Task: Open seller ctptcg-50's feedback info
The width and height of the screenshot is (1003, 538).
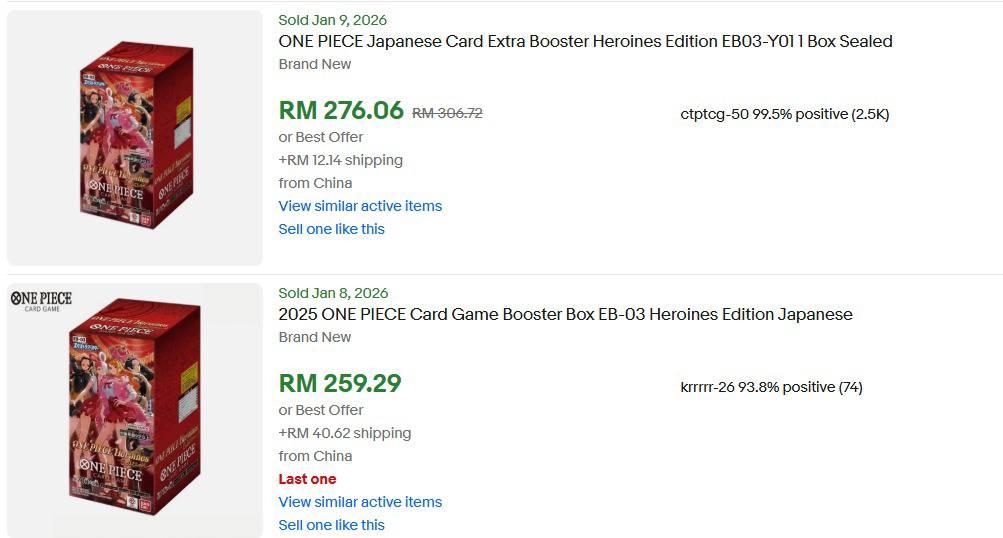Action: click(x=784, y=114)
